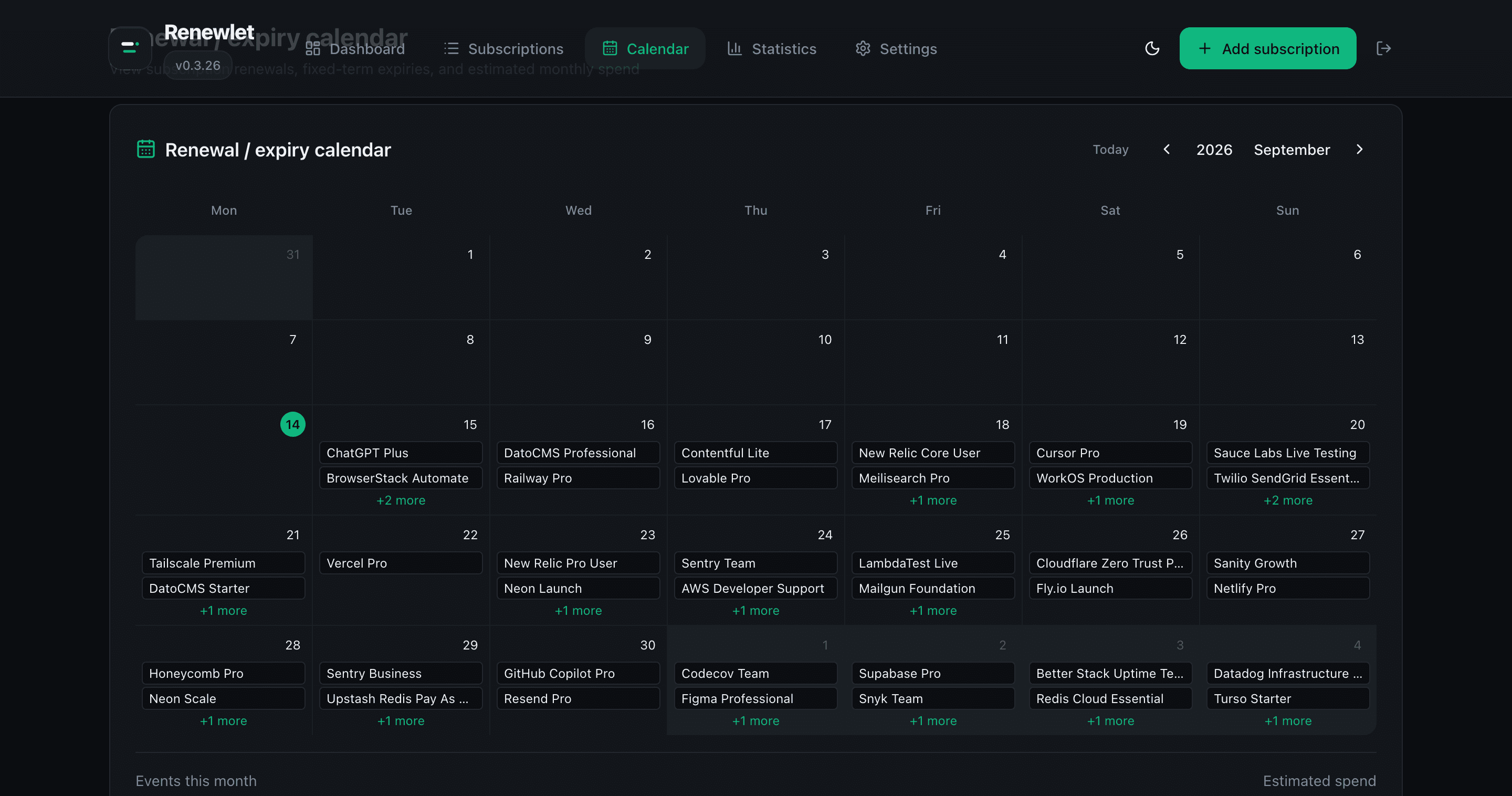Open the AWS Developer Support event

(x=755, y=588)
